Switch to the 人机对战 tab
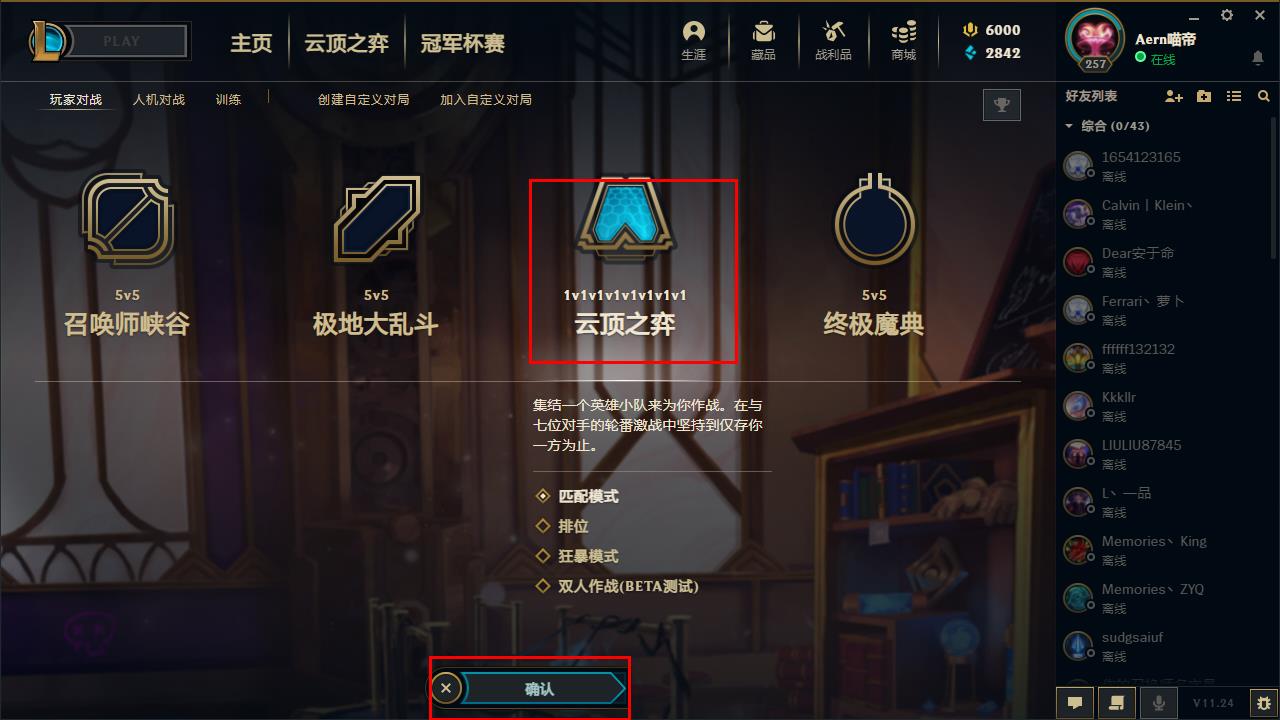Viewport: 1280px width, 720px height. 159,100
